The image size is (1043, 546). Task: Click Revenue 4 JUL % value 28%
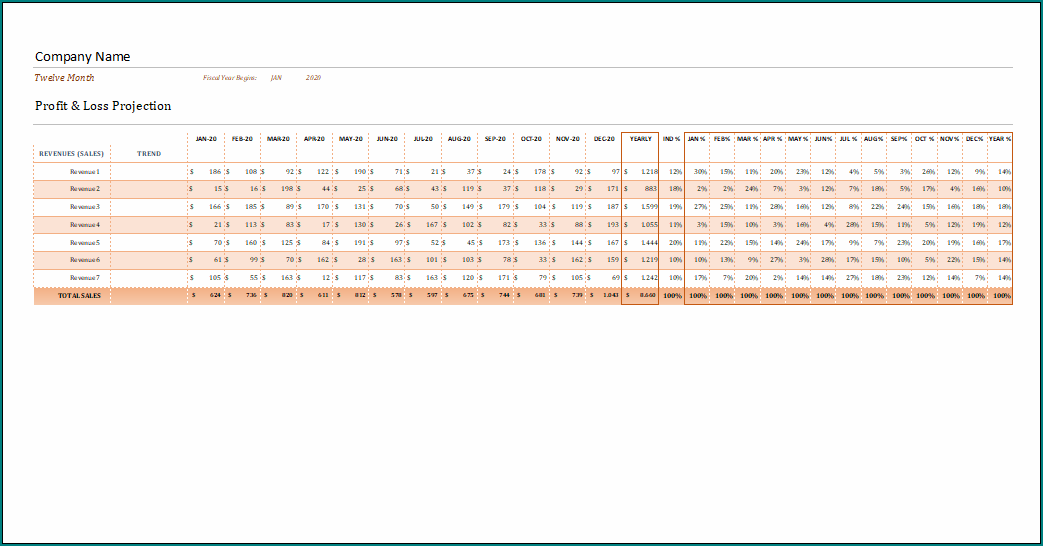(x=853, y=225)
